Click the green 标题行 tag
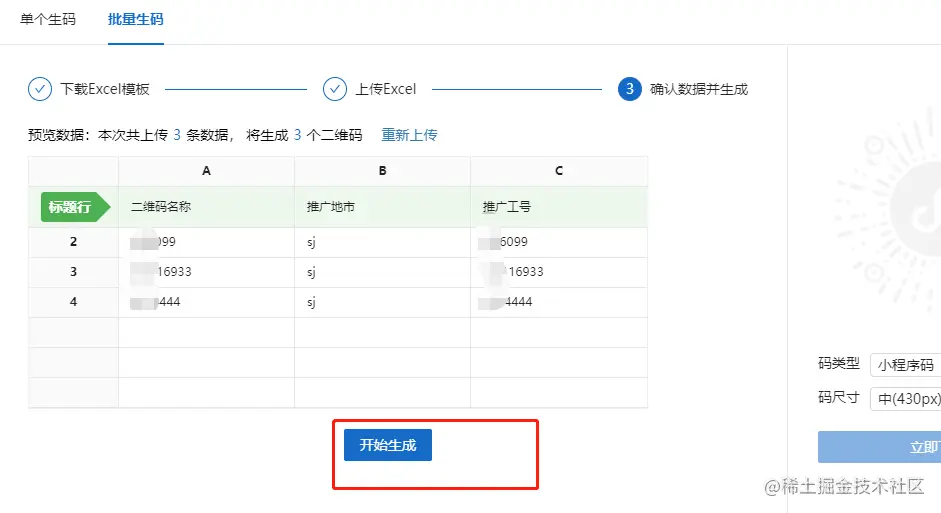 pos(75,207)
